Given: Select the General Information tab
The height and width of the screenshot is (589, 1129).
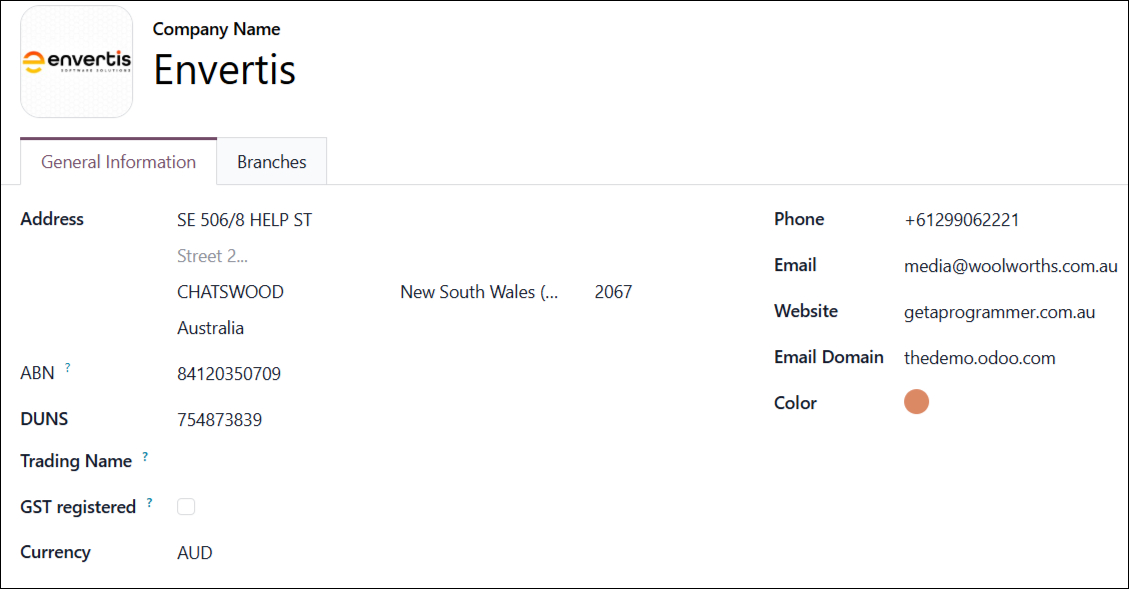Looking at the screenshot, I should coord(118,162).
